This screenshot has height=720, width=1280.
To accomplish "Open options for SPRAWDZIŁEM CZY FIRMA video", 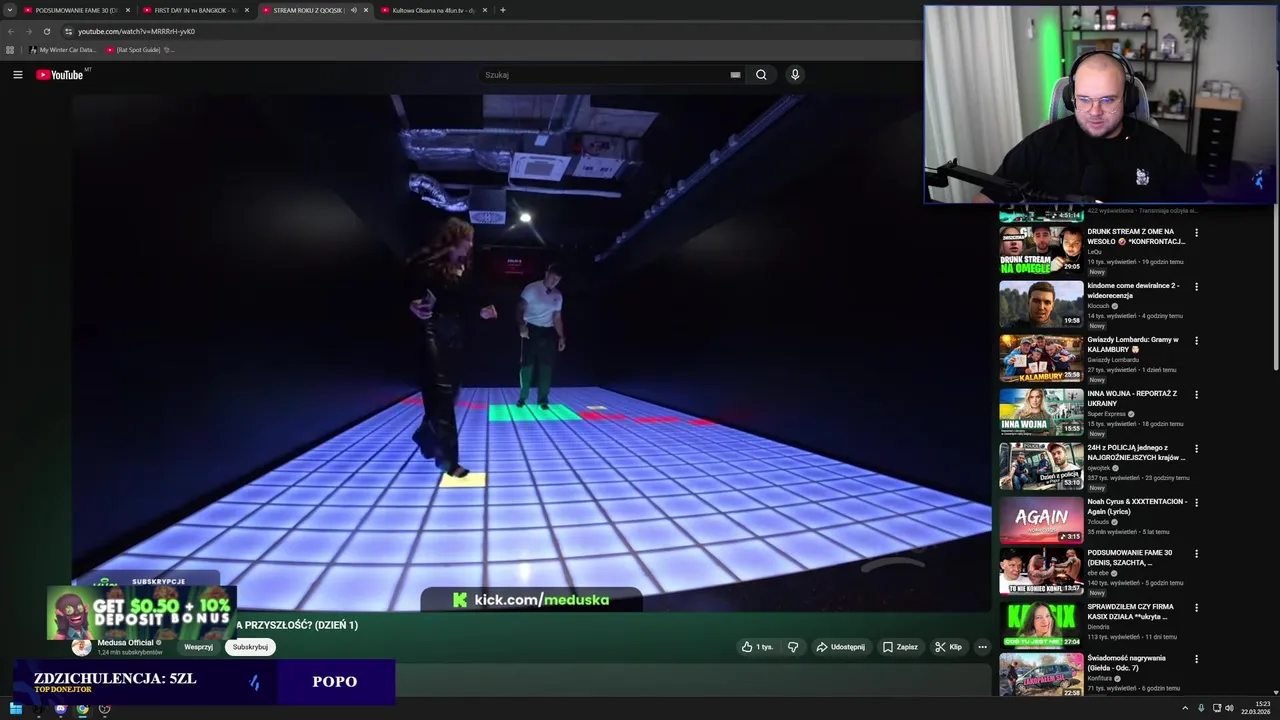I will (x=1196, y=608).
